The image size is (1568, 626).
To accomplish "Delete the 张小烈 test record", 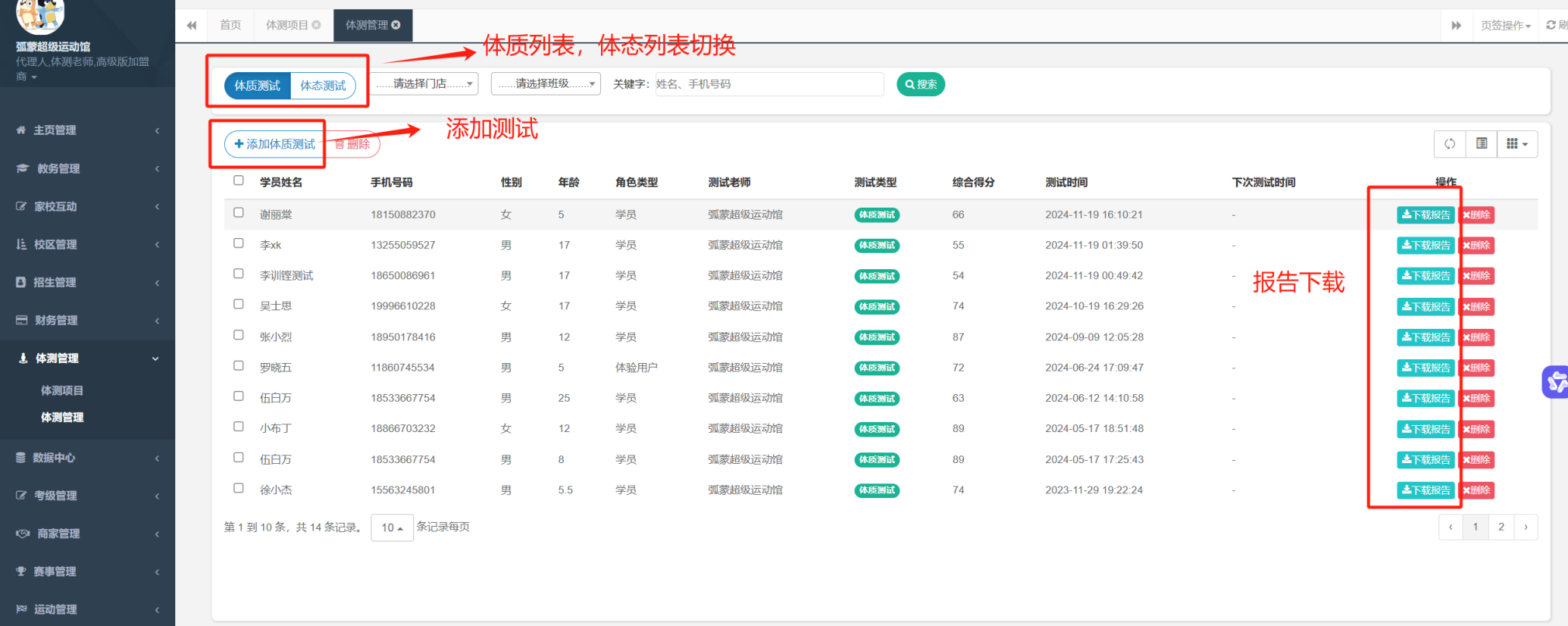I will click(x=1476, y=337).
